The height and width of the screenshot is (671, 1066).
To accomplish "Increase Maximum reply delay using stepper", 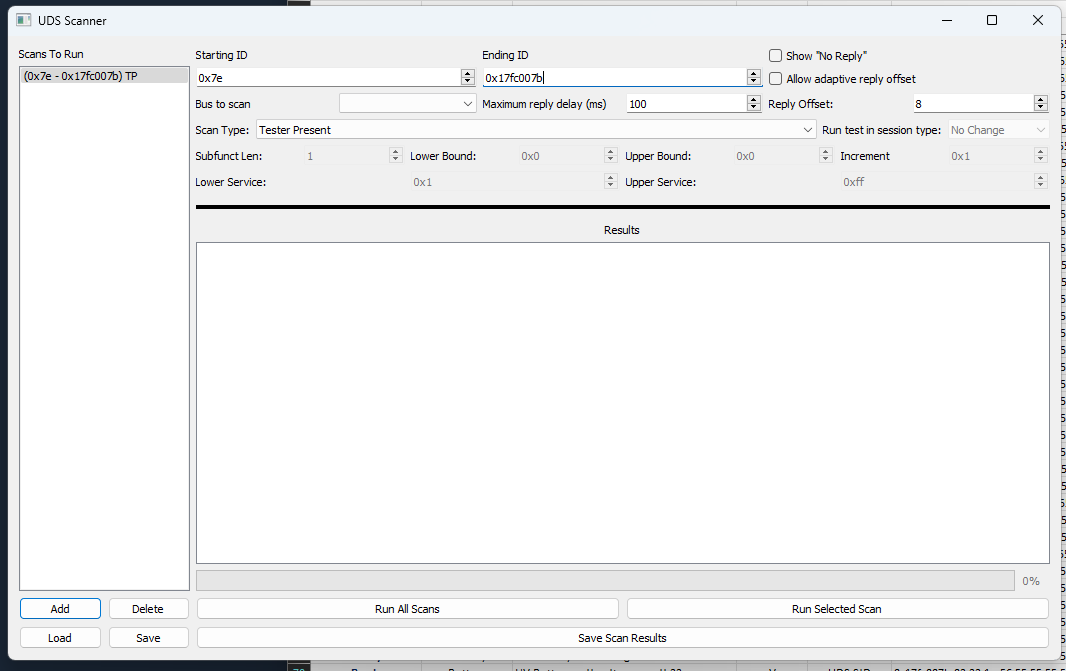I will click(x=752, y=98).
